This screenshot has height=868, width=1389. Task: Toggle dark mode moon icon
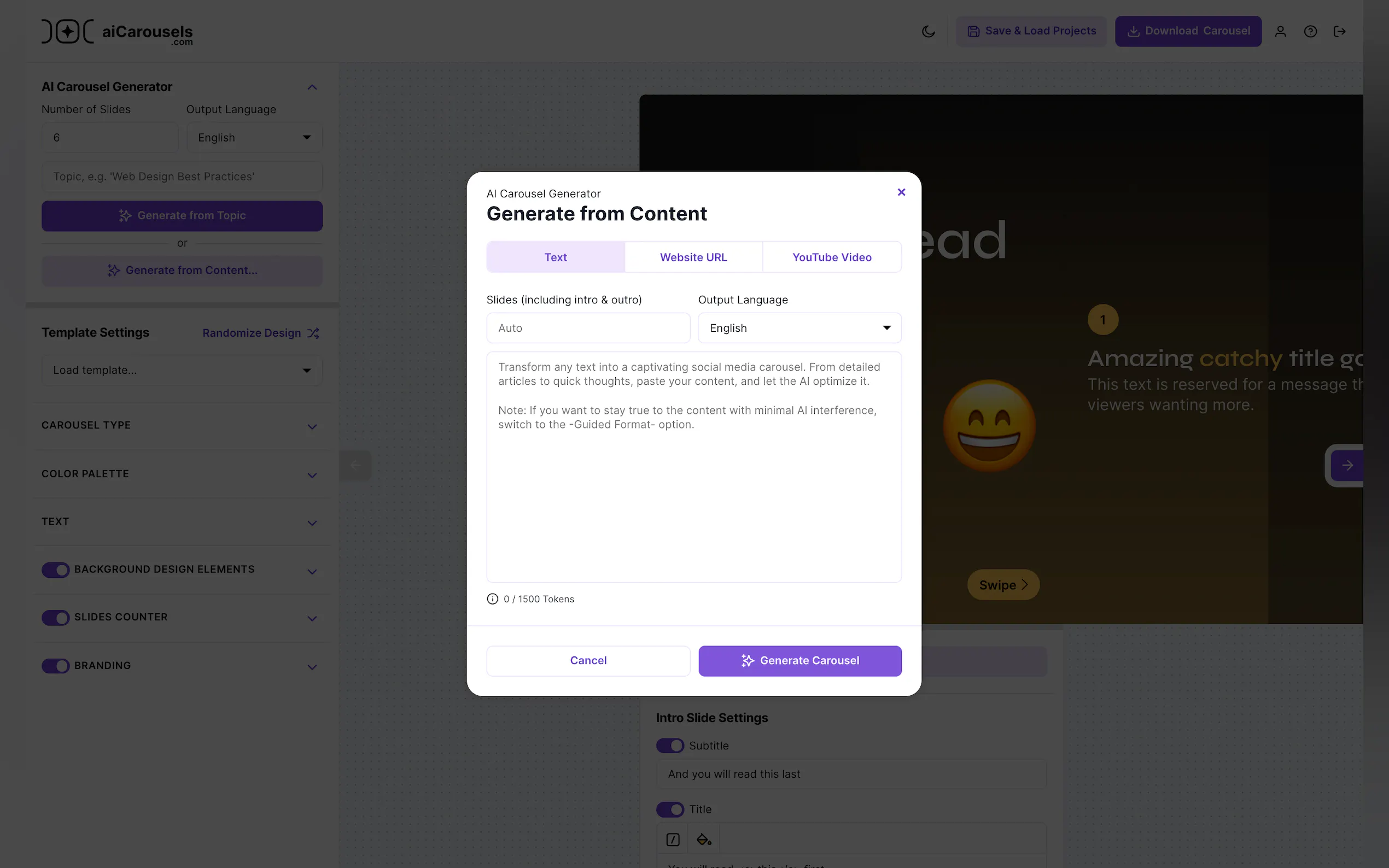coord(928,31)
